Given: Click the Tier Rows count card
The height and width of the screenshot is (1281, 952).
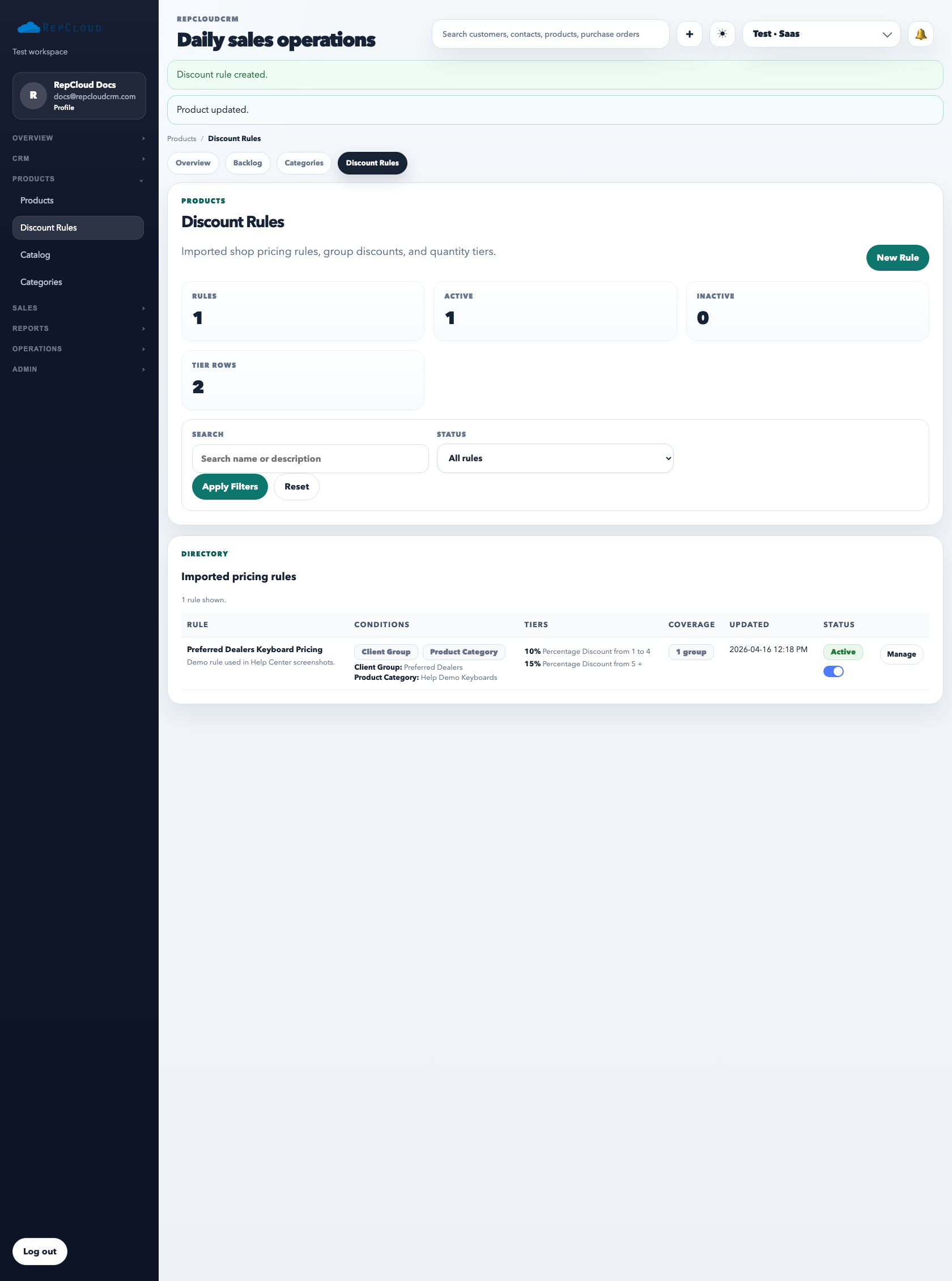Looking at the screenshot, I should tap(303, 380).
